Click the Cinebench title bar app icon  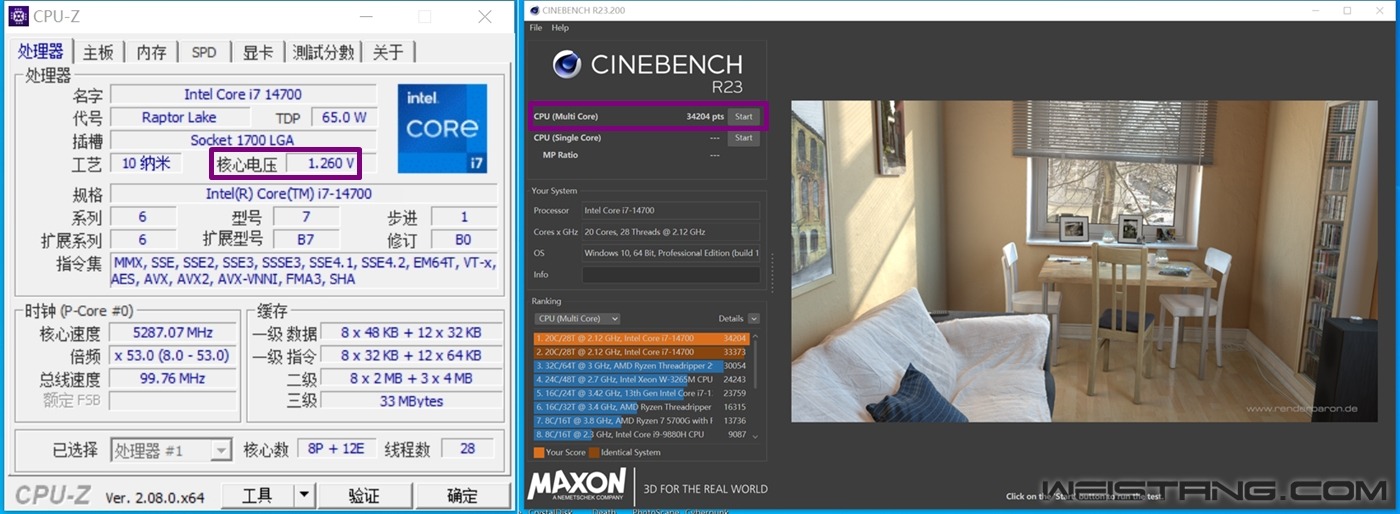coord(534,10)
